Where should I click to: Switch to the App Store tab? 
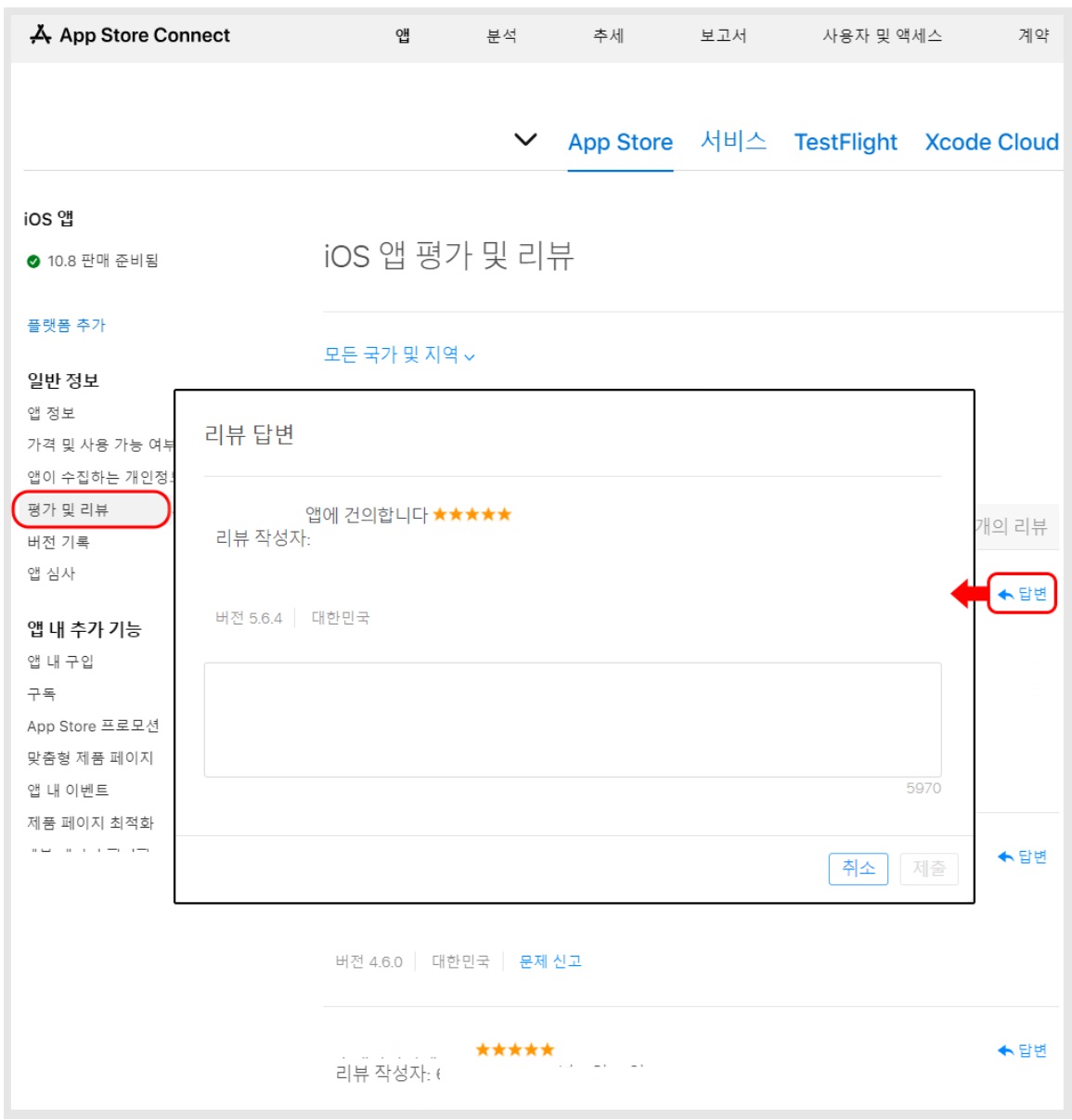click(620, 142)
